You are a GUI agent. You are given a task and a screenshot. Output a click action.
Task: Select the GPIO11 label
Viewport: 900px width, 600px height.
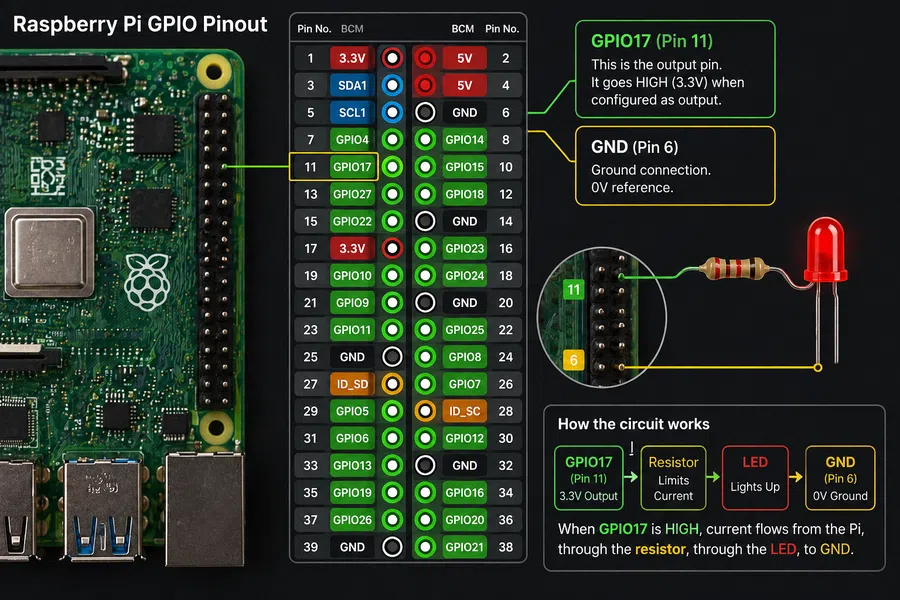pyautogui.click(x=352, y=330)
